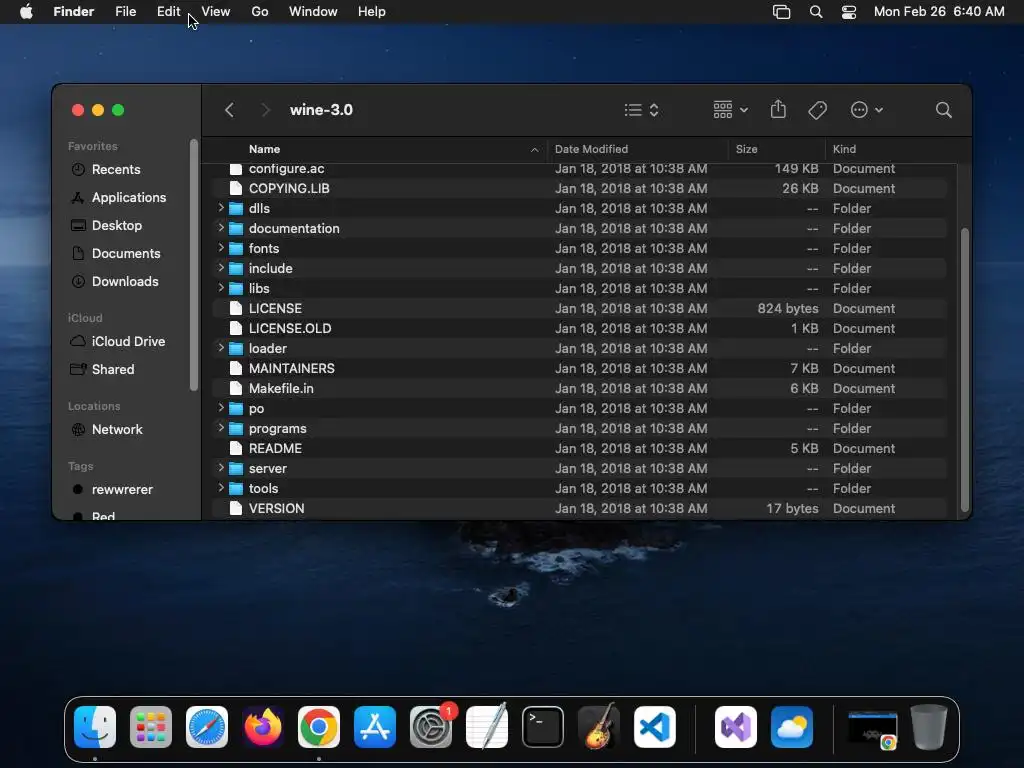The image size is (1024, 768).
Task: Click the file list vertical scrollbar
Action: 965,369
